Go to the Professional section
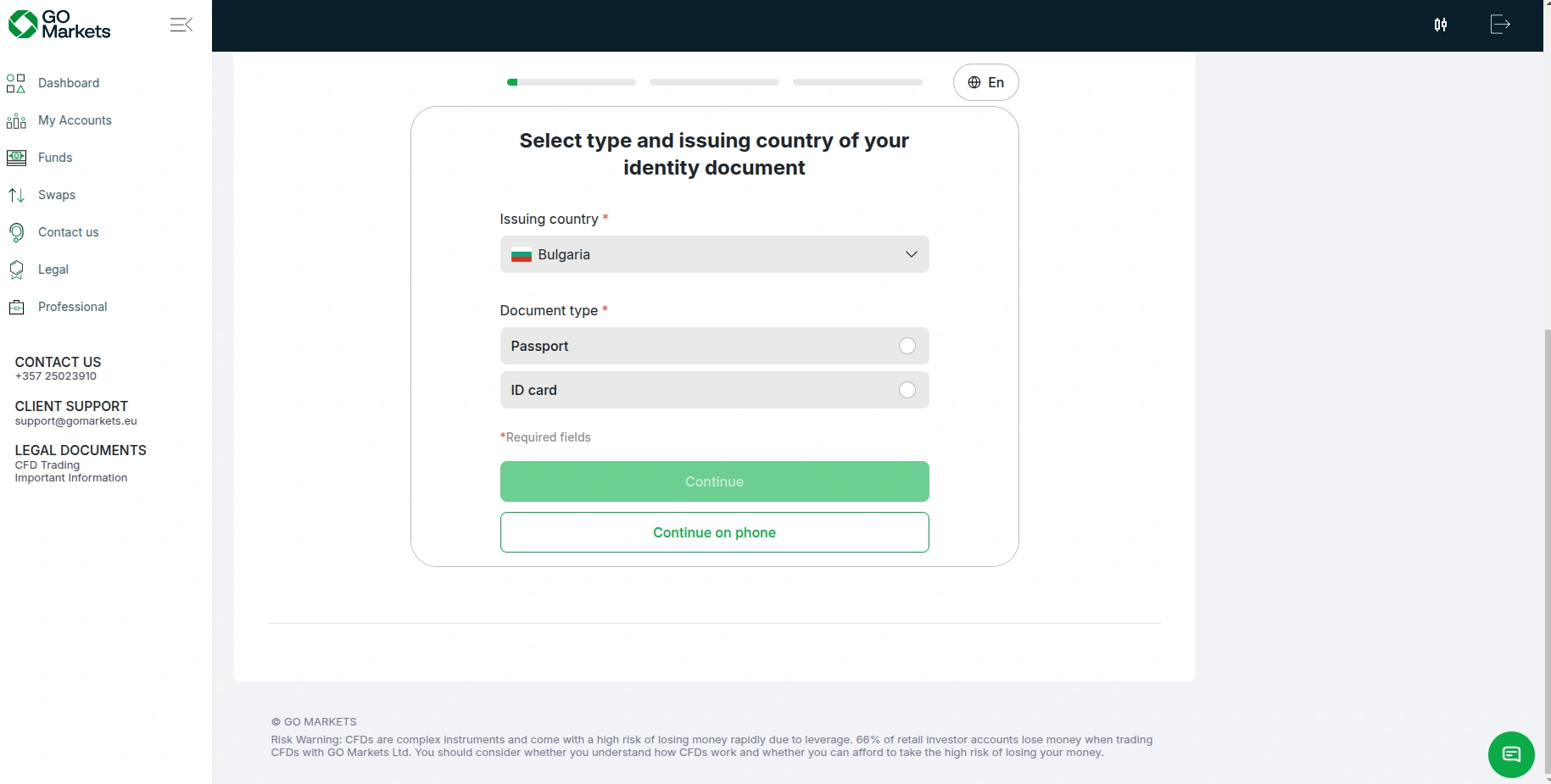1551x784 pixels. (x=72, y=307)
